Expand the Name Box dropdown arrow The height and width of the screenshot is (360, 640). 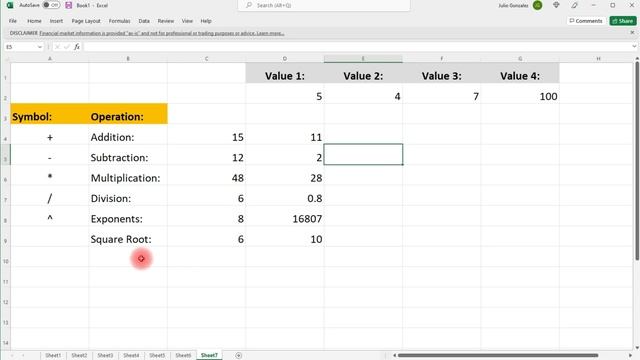40,47
